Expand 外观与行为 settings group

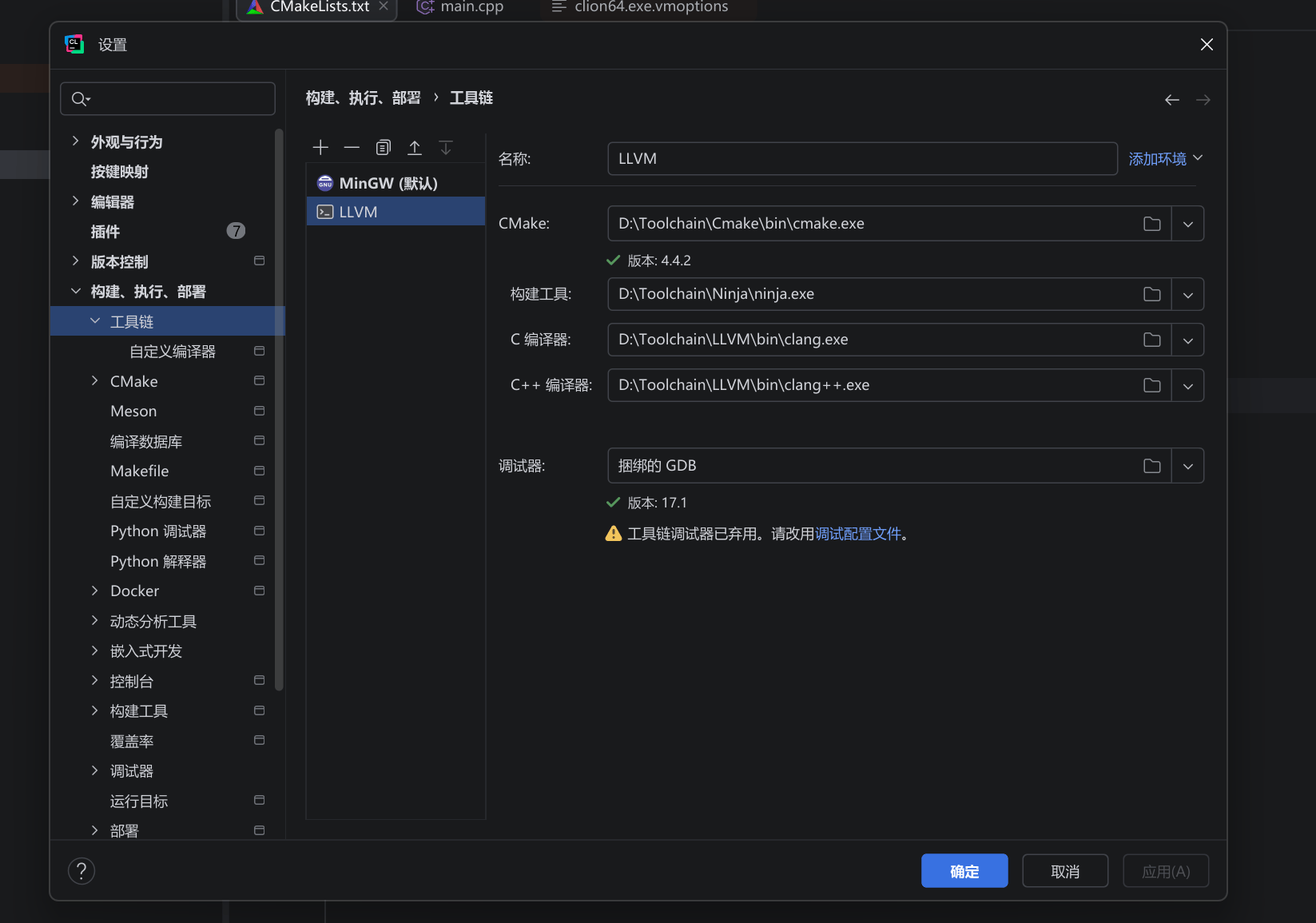pos(76,141)
